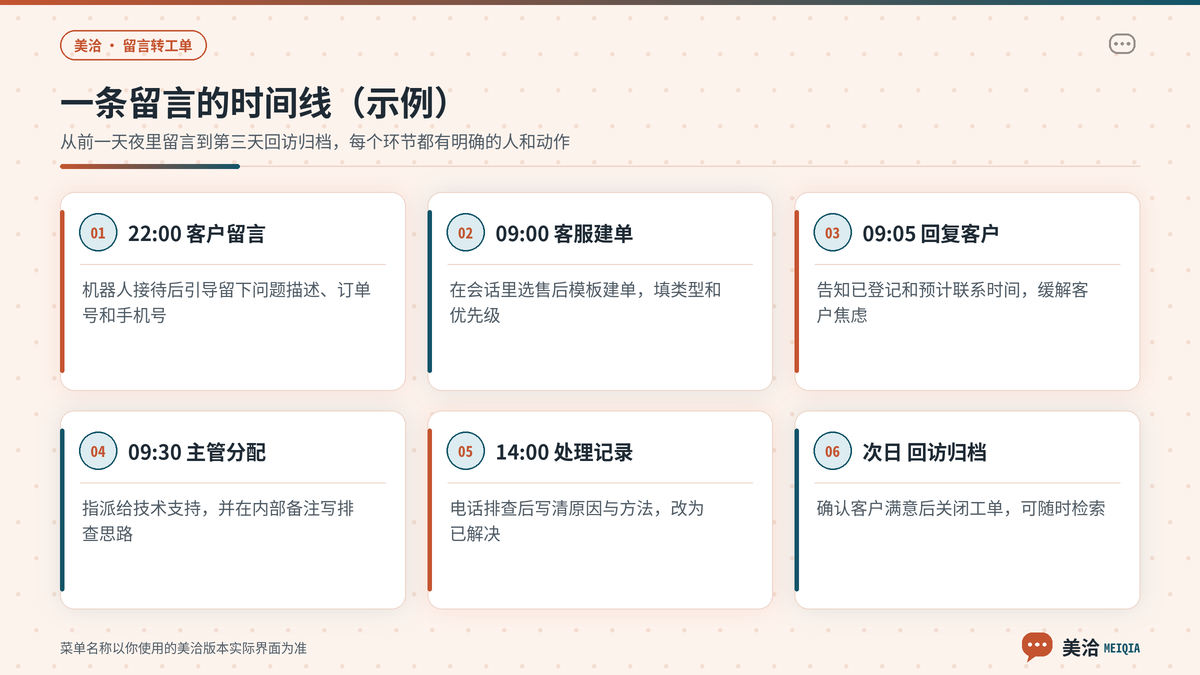
Task: Click the 06 step number badge
Action: pos(833,452)
